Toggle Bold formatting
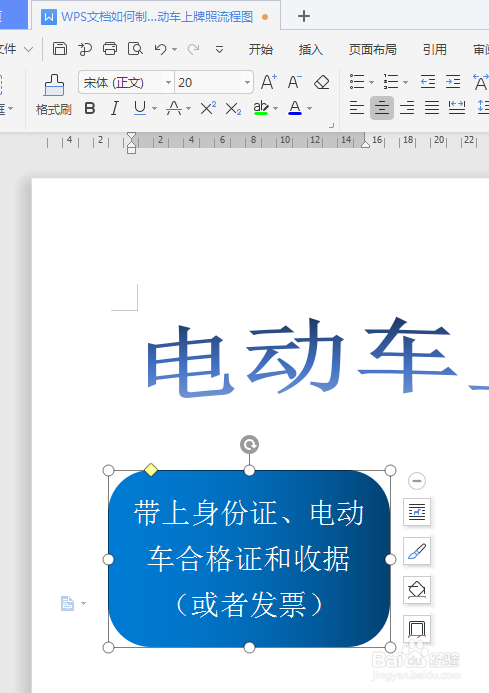Viewport: 489px width, 693px height. coord(90,108)
